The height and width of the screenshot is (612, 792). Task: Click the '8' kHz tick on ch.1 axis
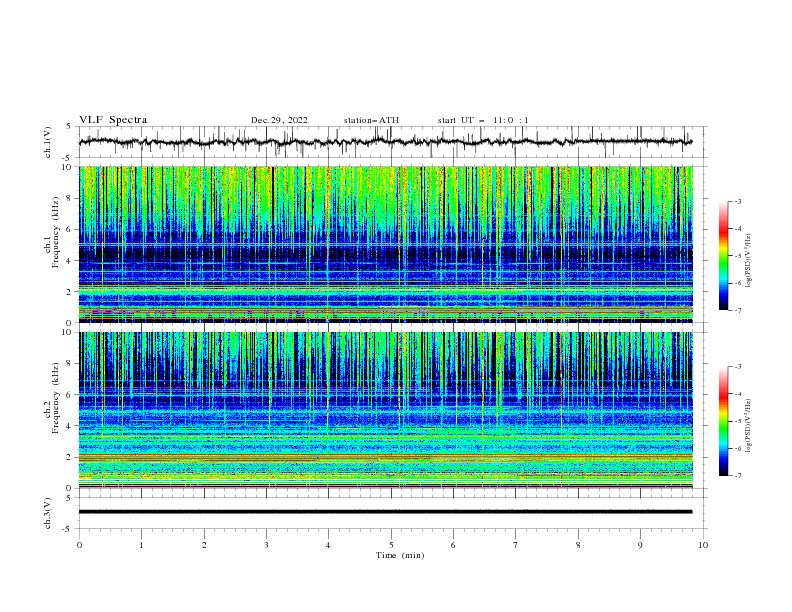click(x=70, y=198)
